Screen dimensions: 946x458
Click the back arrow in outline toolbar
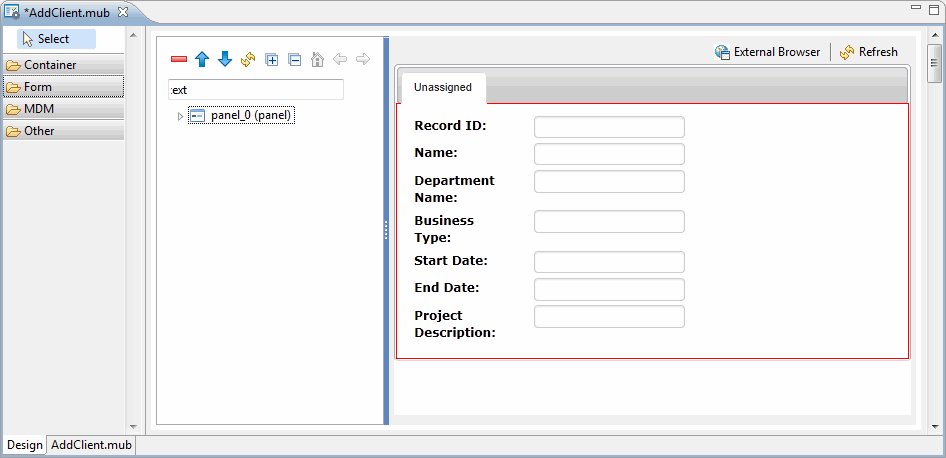point(340,59)
